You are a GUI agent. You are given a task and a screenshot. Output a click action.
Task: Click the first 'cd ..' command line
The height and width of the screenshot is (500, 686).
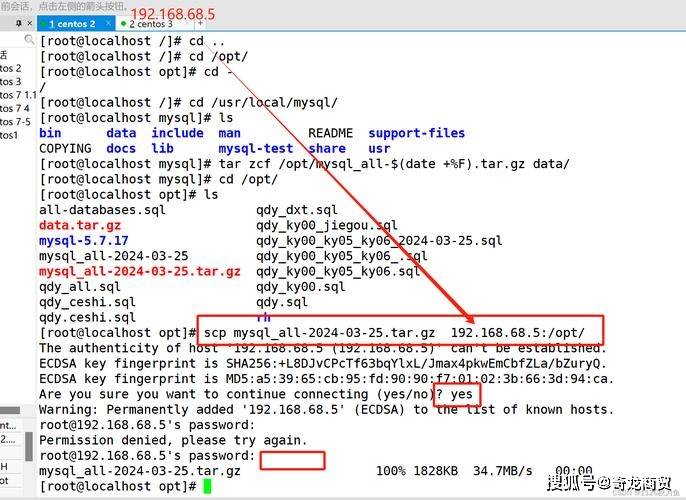(x=132, y=41)
